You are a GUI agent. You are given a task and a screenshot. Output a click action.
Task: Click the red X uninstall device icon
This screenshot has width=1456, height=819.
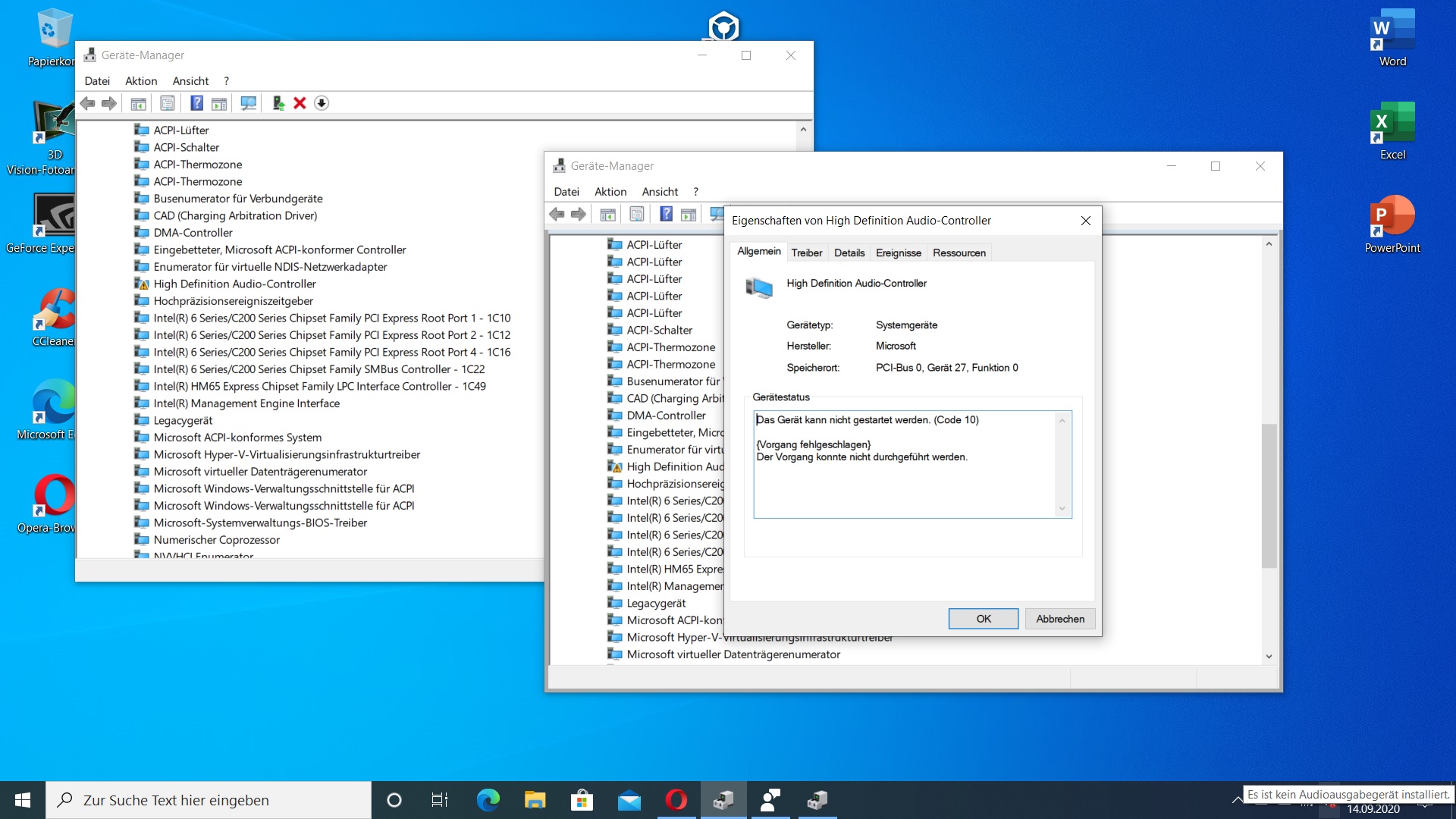[x=300, y=103]
